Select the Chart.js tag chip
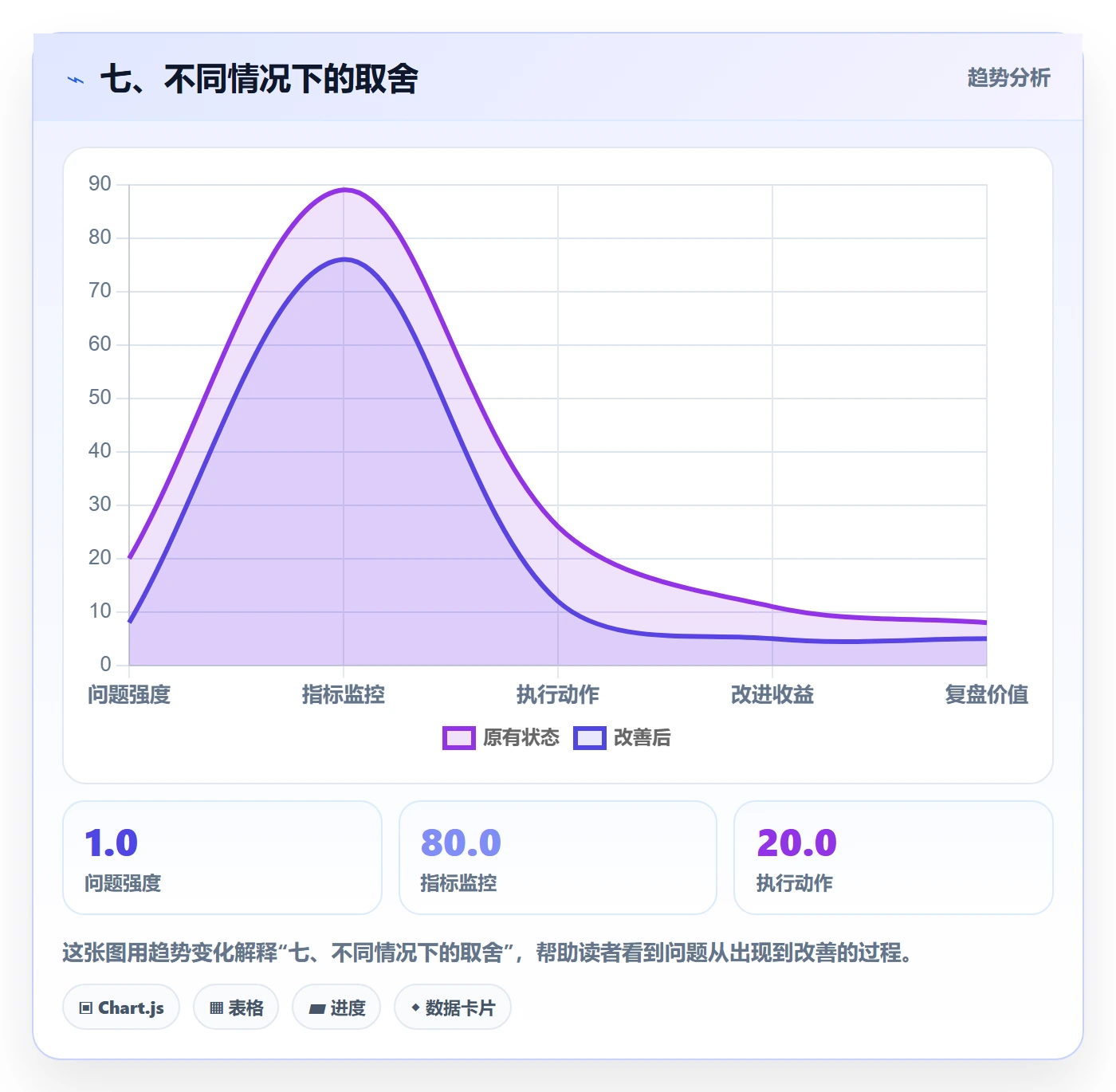Viewport: 1116px width, 1092px height. tap(121, 1008)
